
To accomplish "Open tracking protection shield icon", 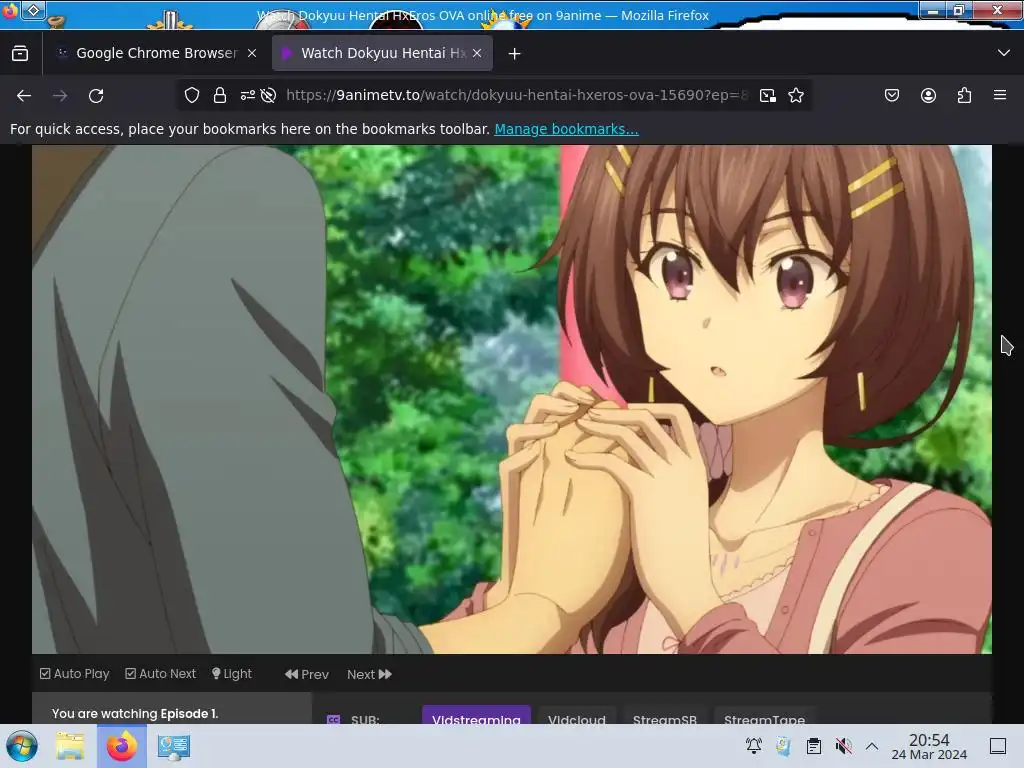I will 191,95.
